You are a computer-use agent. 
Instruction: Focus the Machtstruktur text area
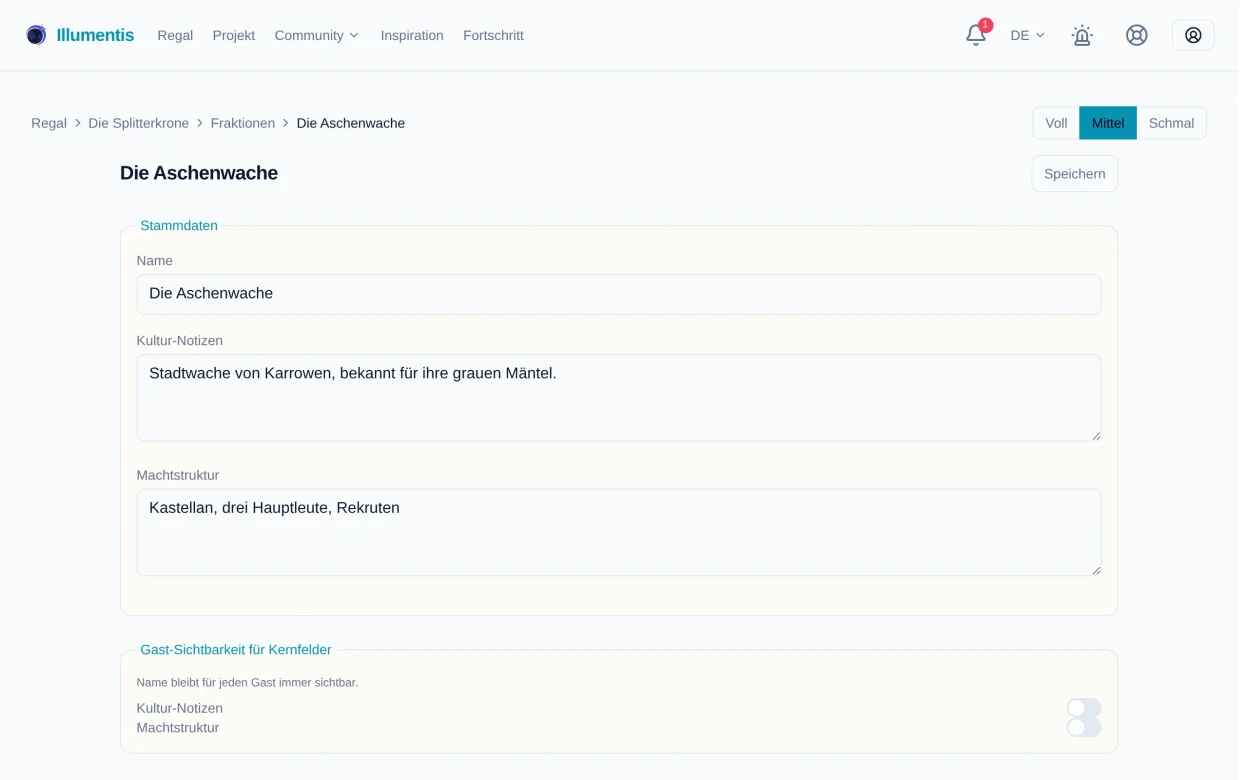click(x=619, y=532)
